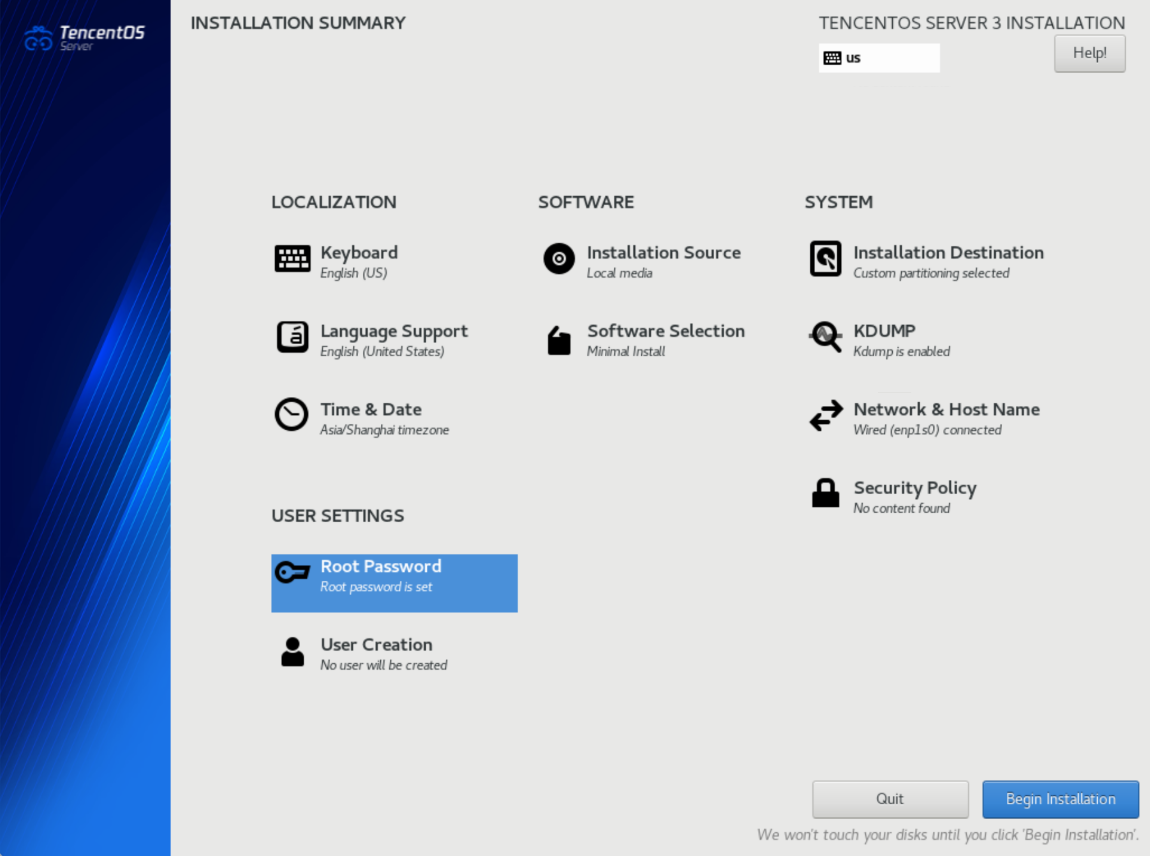Click the 'Local media' status text

[620, 274]
